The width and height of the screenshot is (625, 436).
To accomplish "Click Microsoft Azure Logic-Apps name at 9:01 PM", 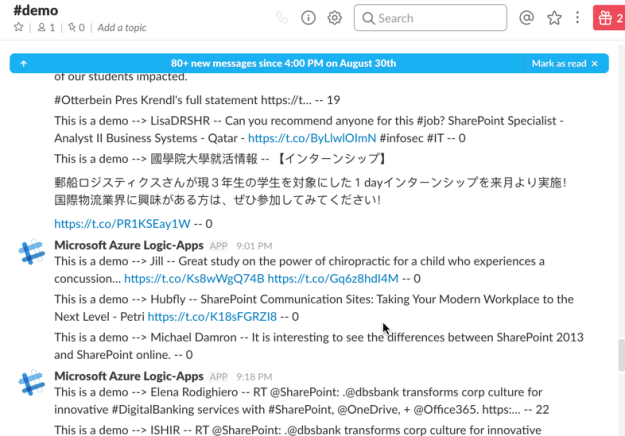I will pos(129,245).
